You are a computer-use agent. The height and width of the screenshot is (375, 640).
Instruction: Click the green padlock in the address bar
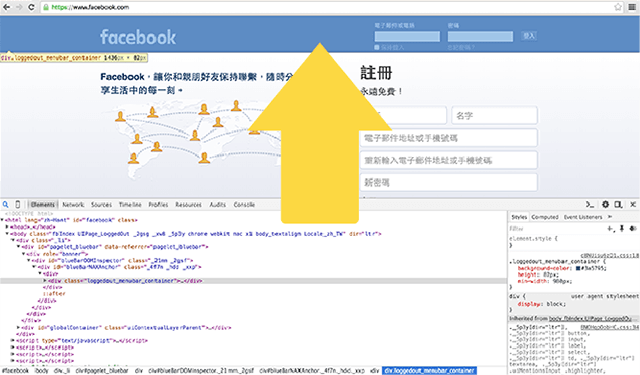click(46, 7)
